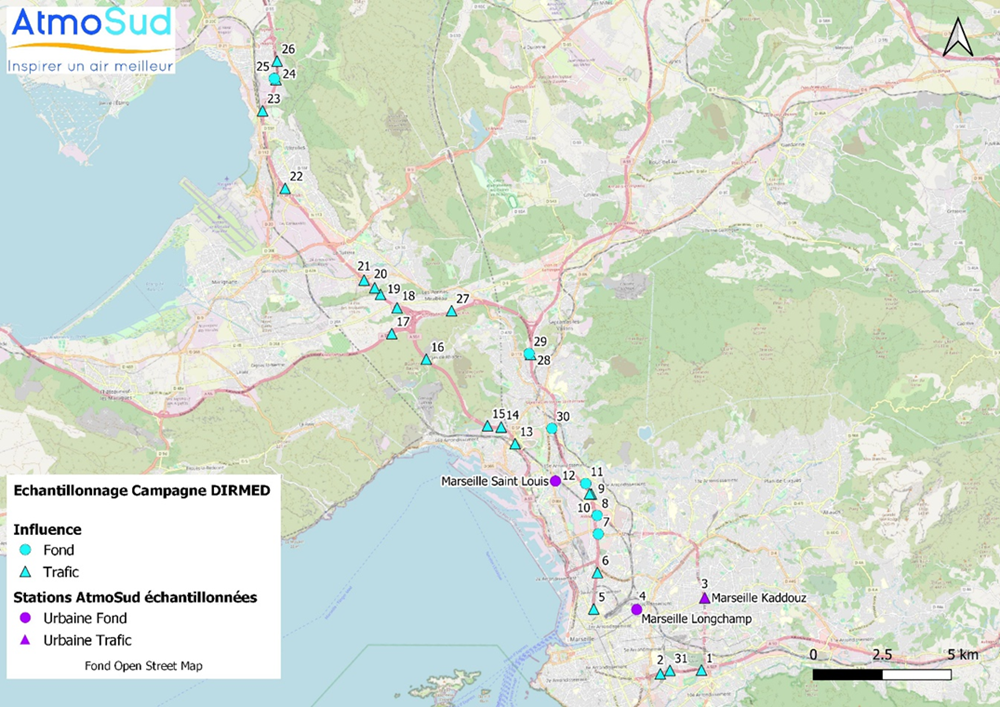The image size is (1000, 707).
Task: Click the triangle marker labeled 13
Action: [515, 444]
